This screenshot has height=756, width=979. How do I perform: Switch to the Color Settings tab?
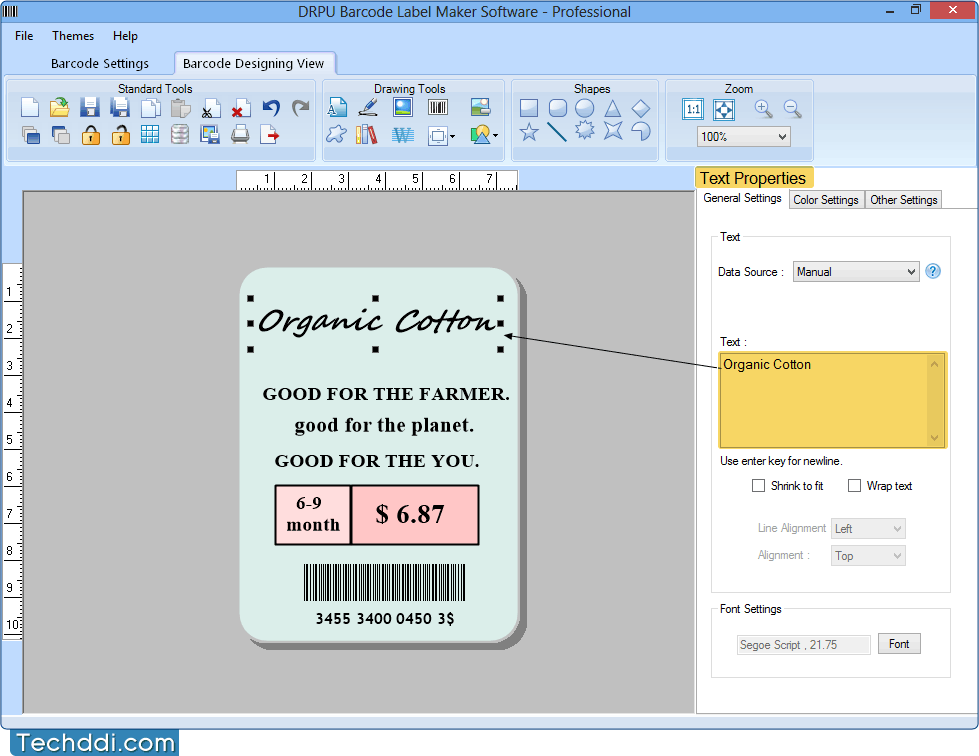click(x=825, y=200)
